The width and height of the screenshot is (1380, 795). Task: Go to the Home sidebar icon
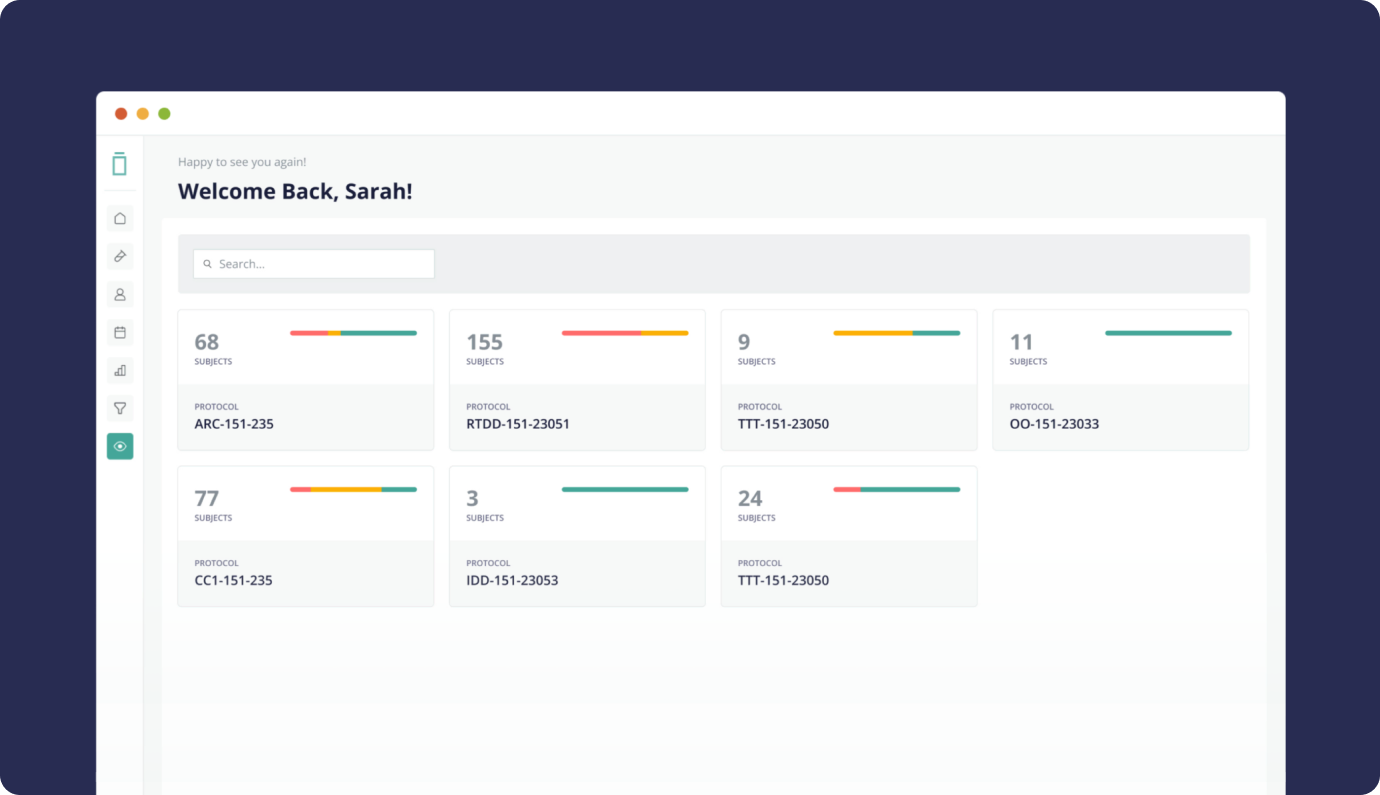(120, 218)
